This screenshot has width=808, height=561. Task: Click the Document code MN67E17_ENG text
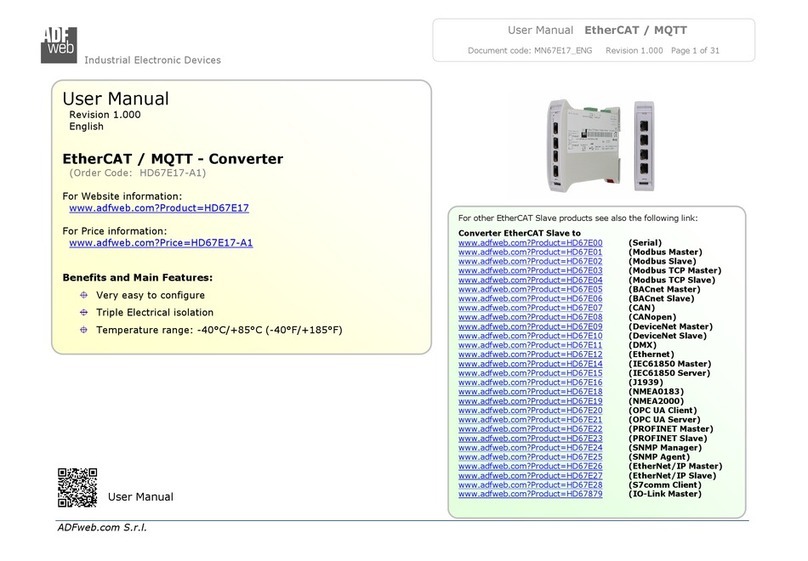click(530, 50)
